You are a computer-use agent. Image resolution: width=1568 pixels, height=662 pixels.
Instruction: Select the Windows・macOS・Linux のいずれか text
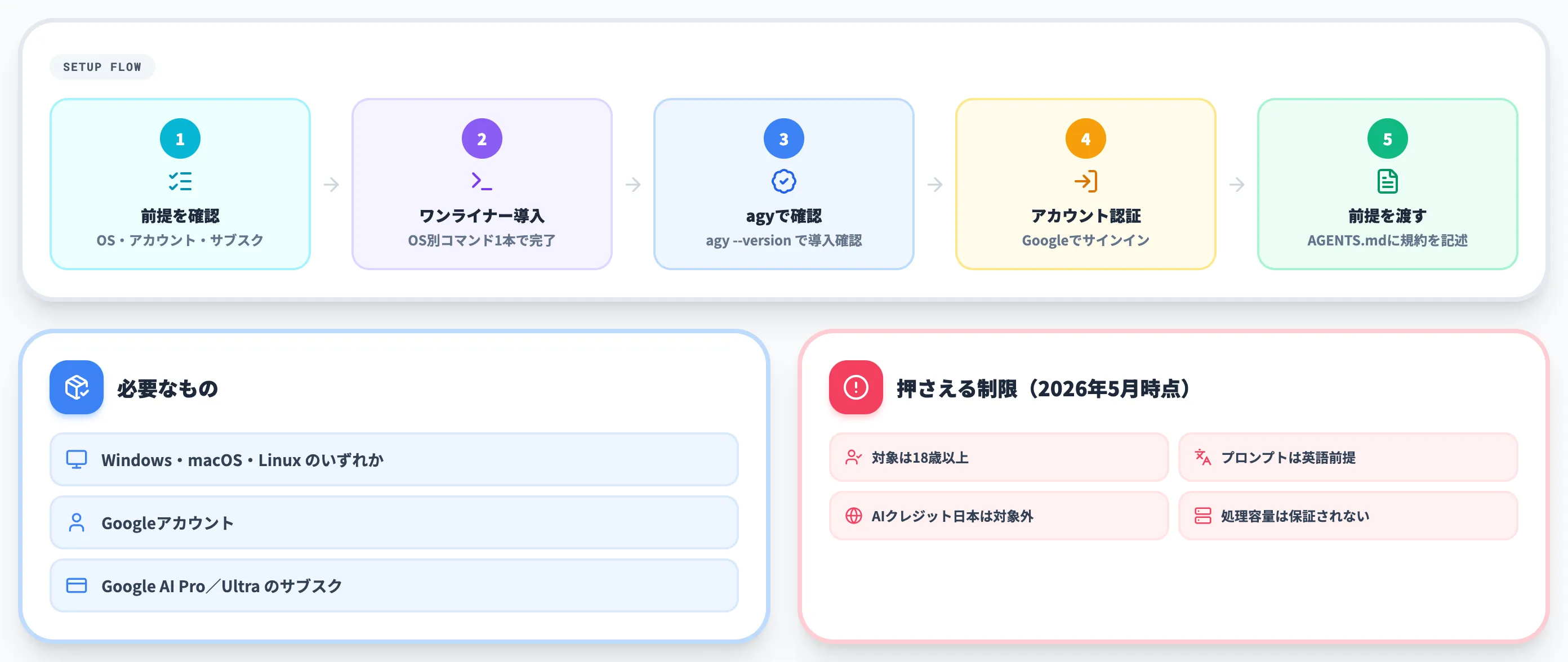pyautogui.click(x=242, y=460)
